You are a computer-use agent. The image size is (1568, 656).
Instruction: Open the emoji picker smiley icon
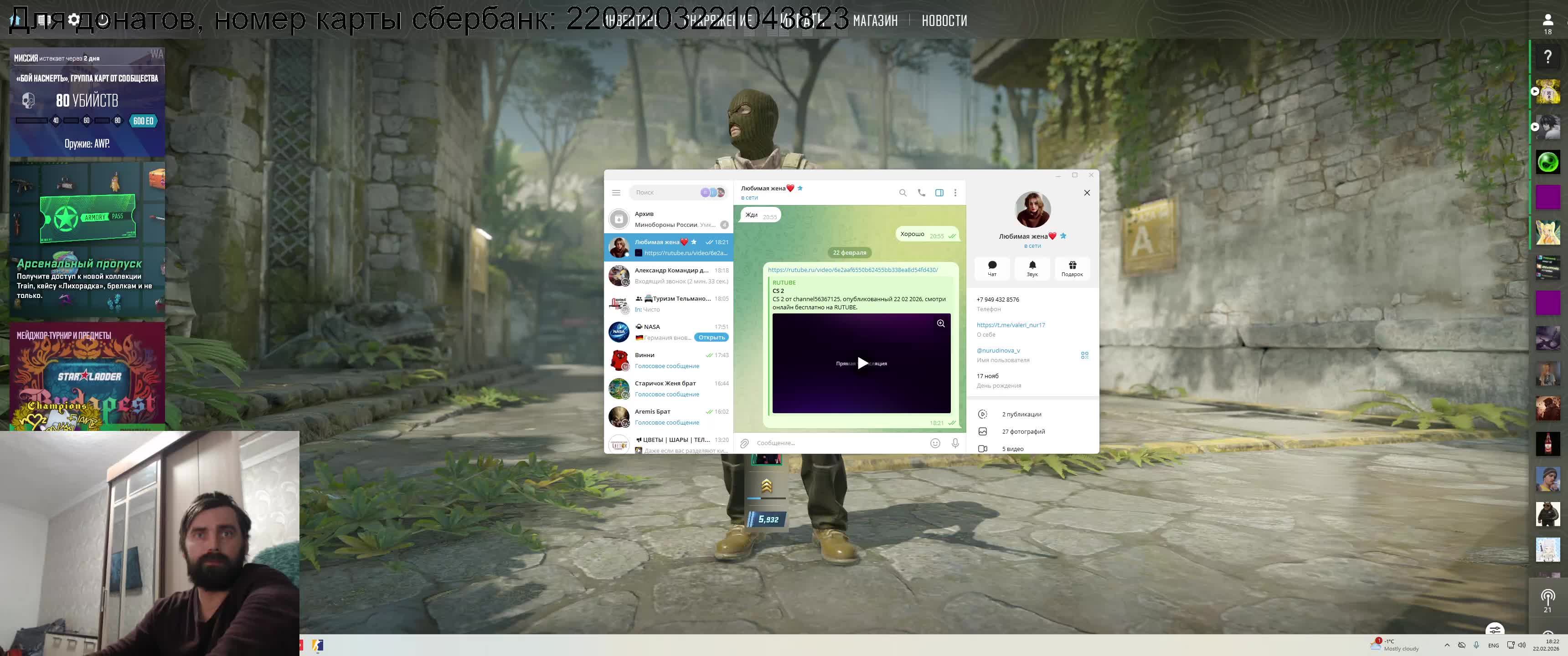[935, 443]
